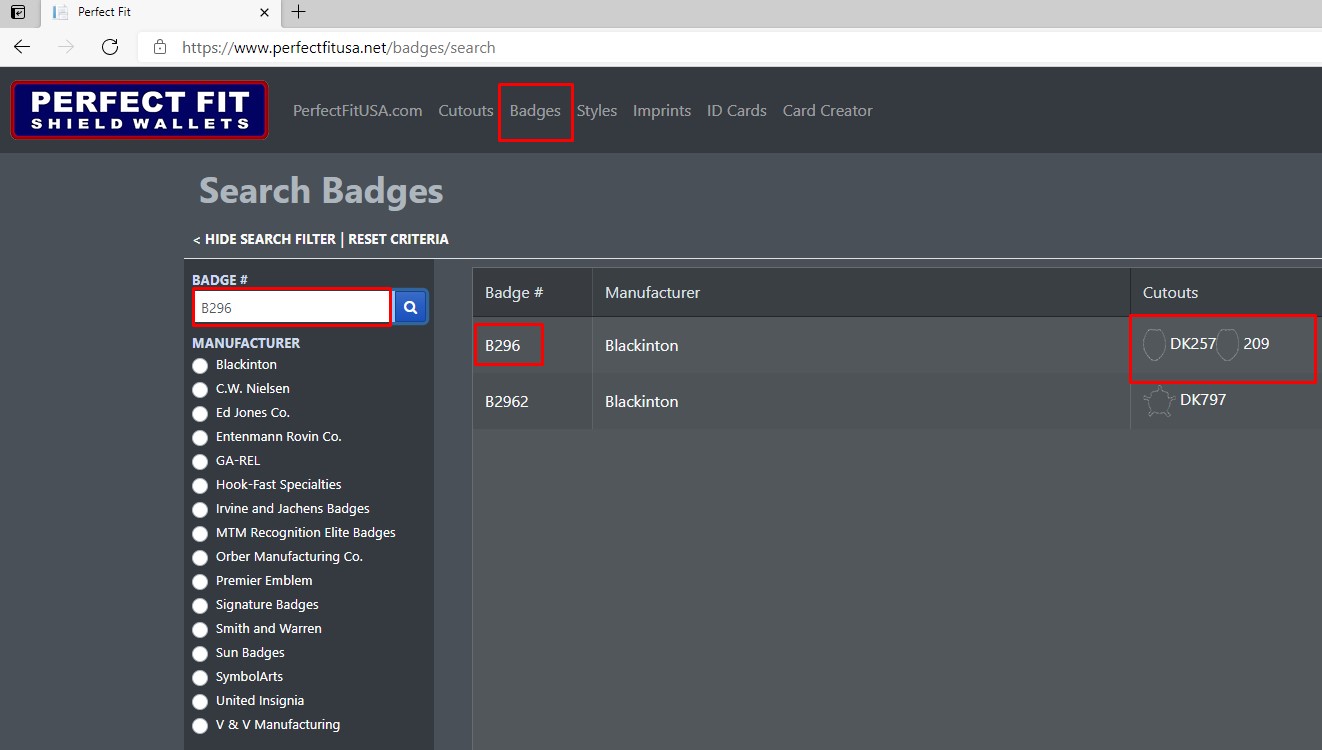This screenshot has height=750, width=1322.
Task: Open the Cutouts navigation item
Action: click(x=466, y=111)
